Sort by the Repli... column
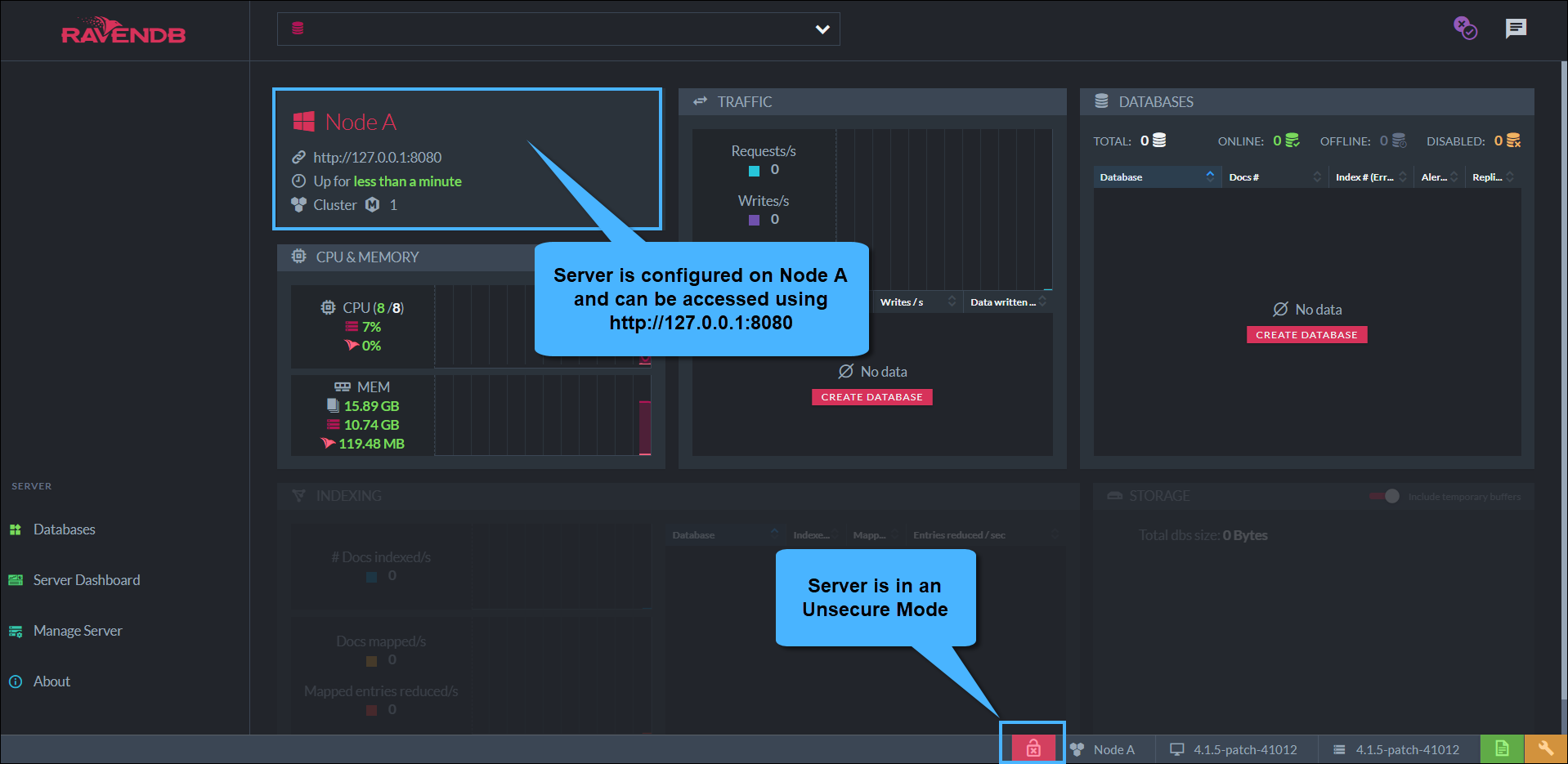 (x=1494, y=176)
